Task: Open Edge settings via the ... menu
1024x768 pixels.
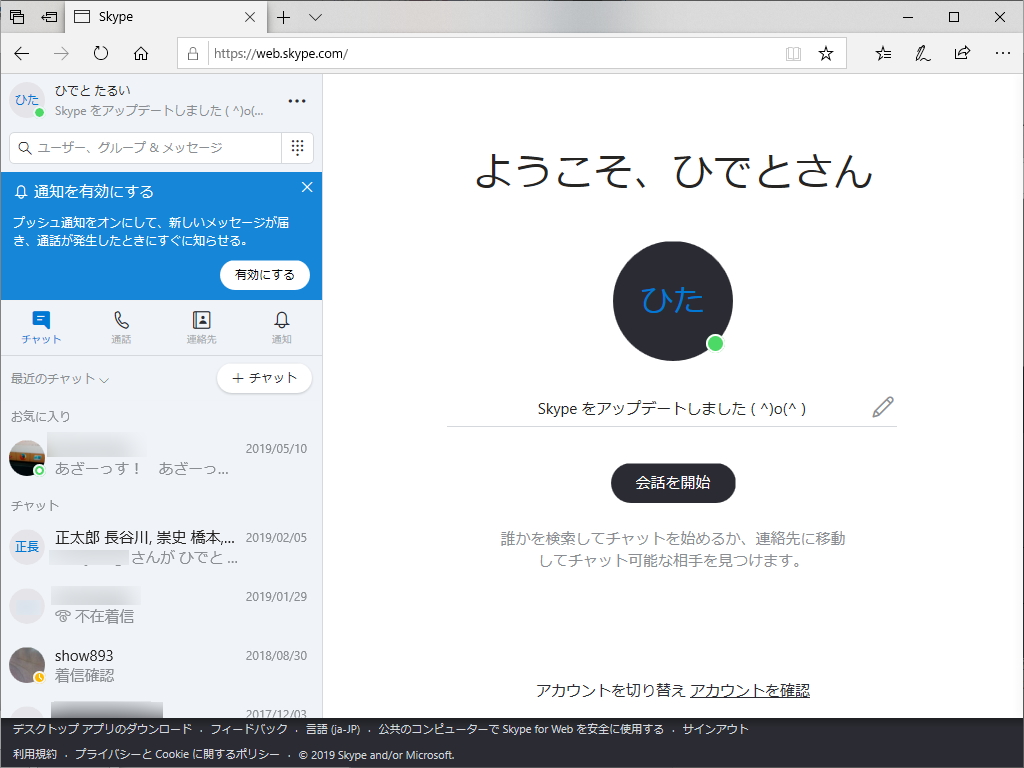Action: [1002, 53]
